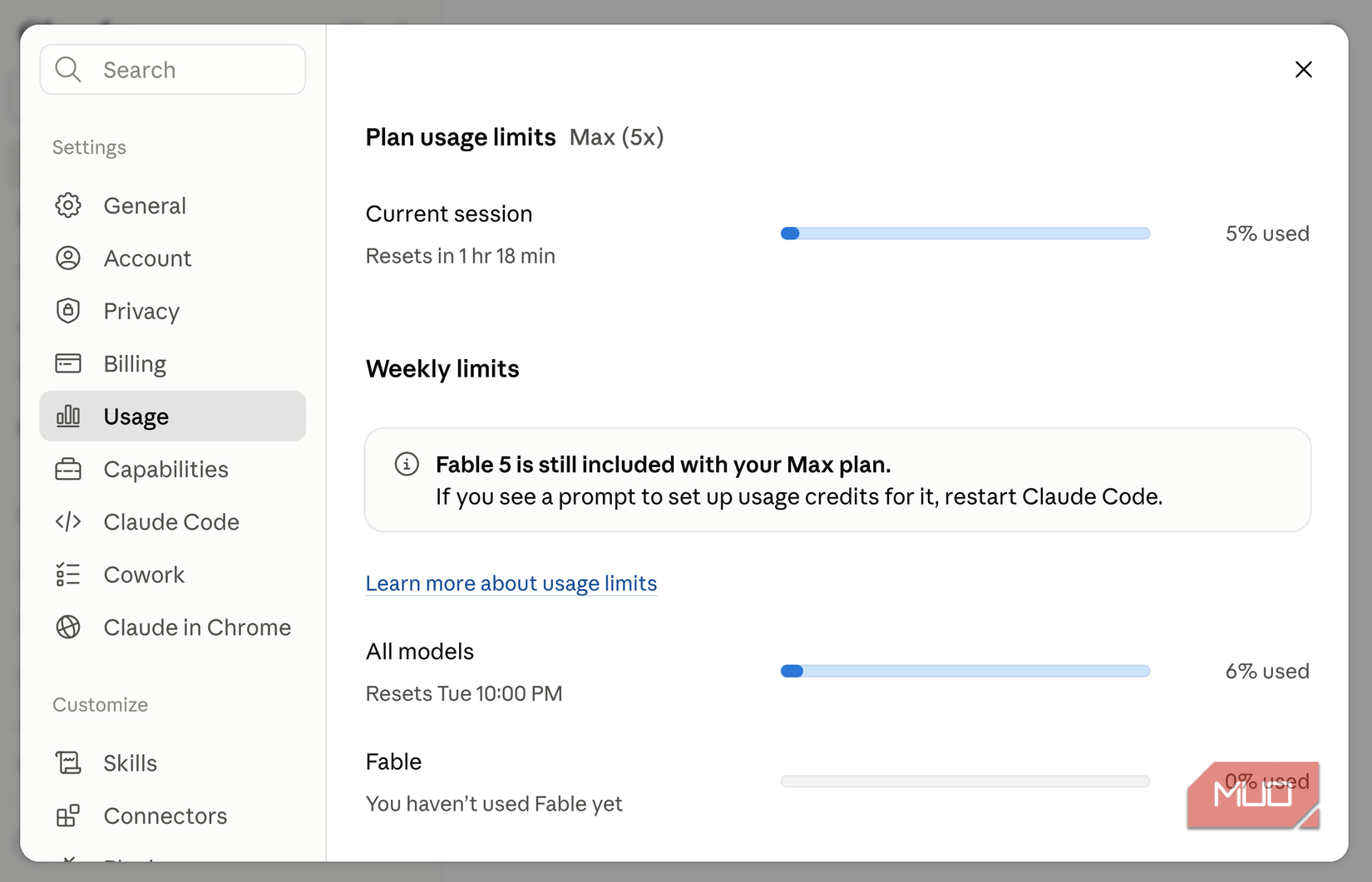
Task: Navigate to Billing settings
Action: point(173,363)
